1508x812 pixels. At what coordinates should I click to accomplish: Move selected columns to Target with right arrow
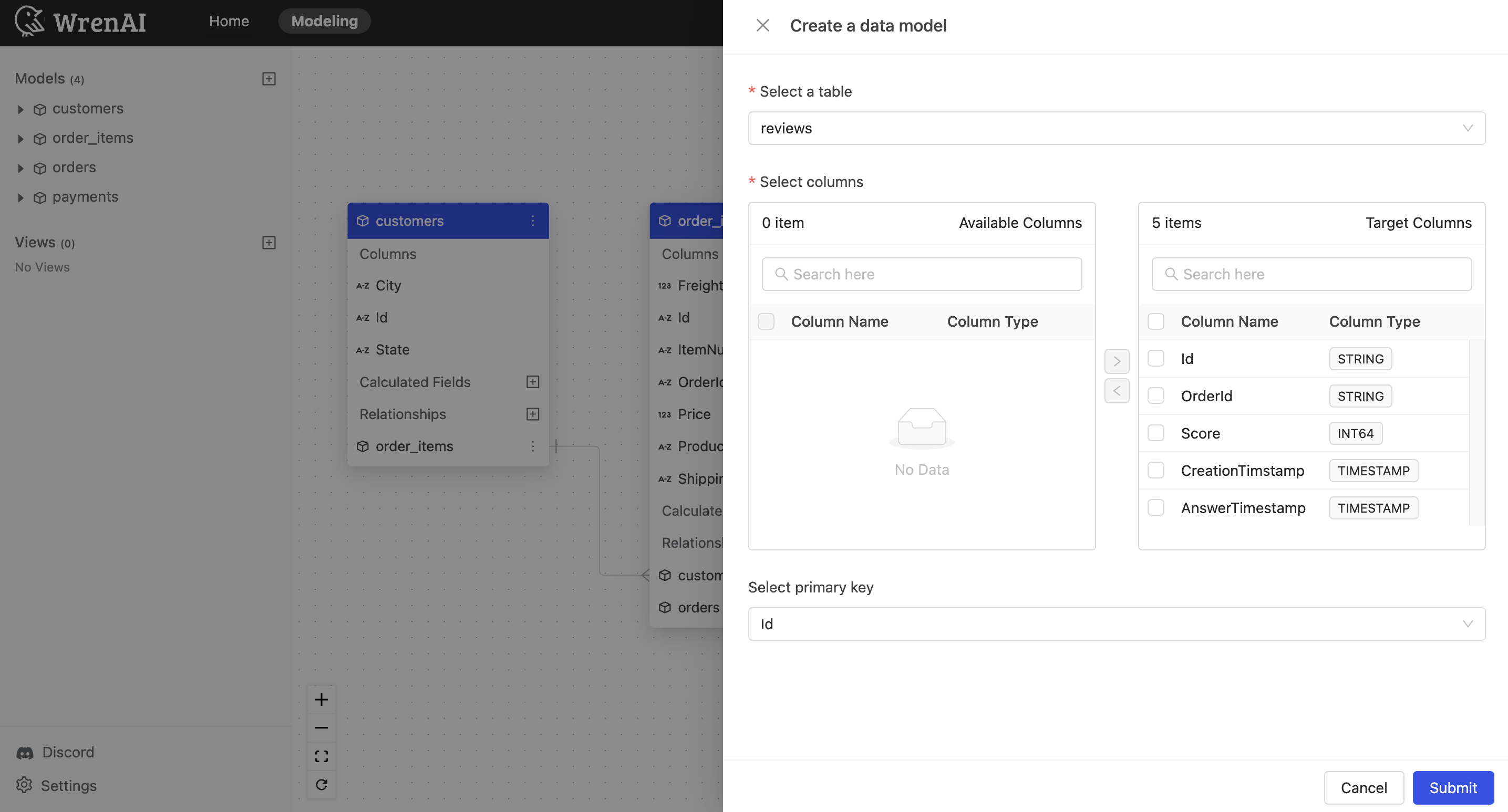pos(1117,361)
